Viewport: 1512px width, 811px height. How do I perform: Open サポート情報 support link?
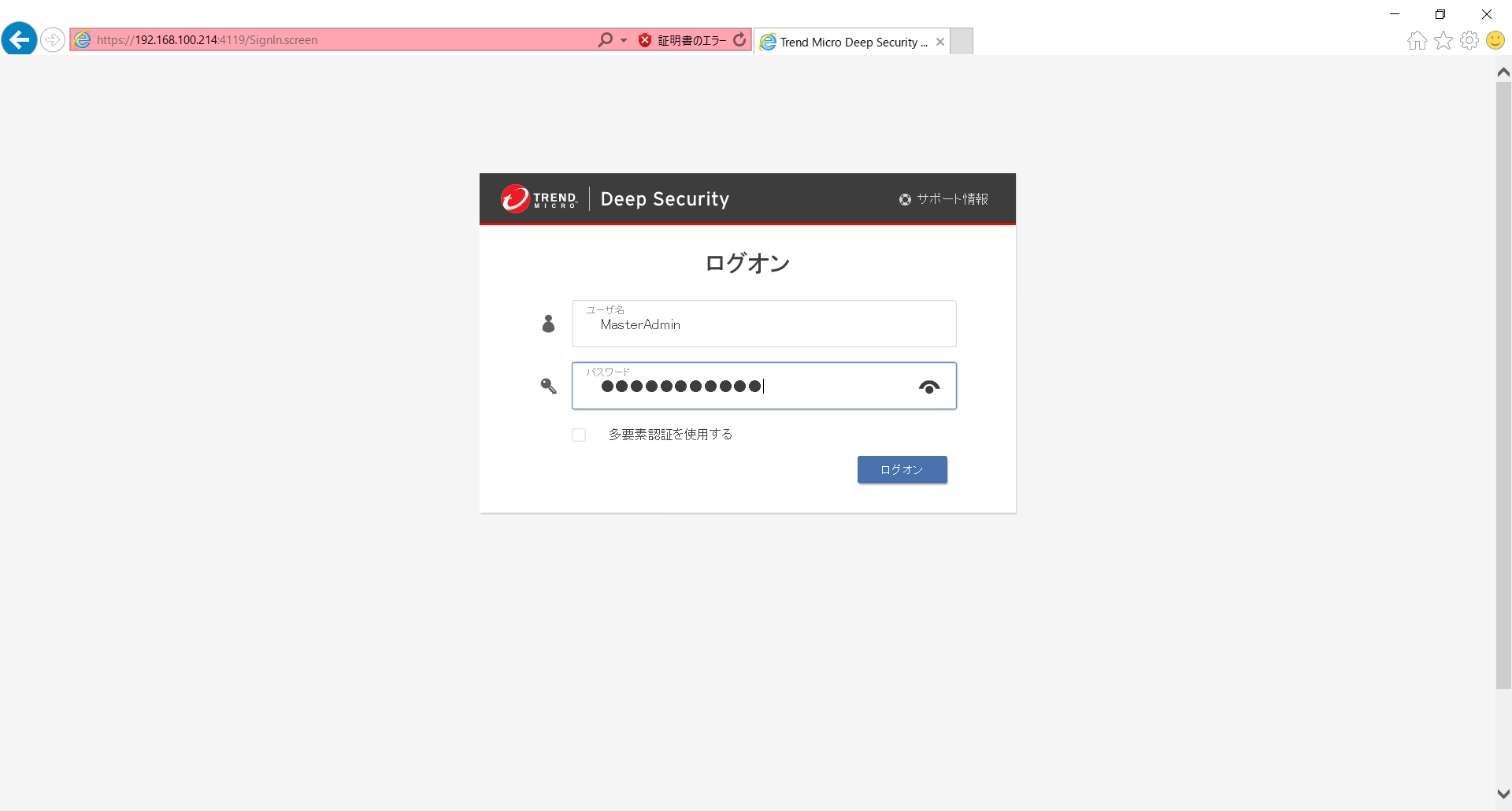click(943, 199)
